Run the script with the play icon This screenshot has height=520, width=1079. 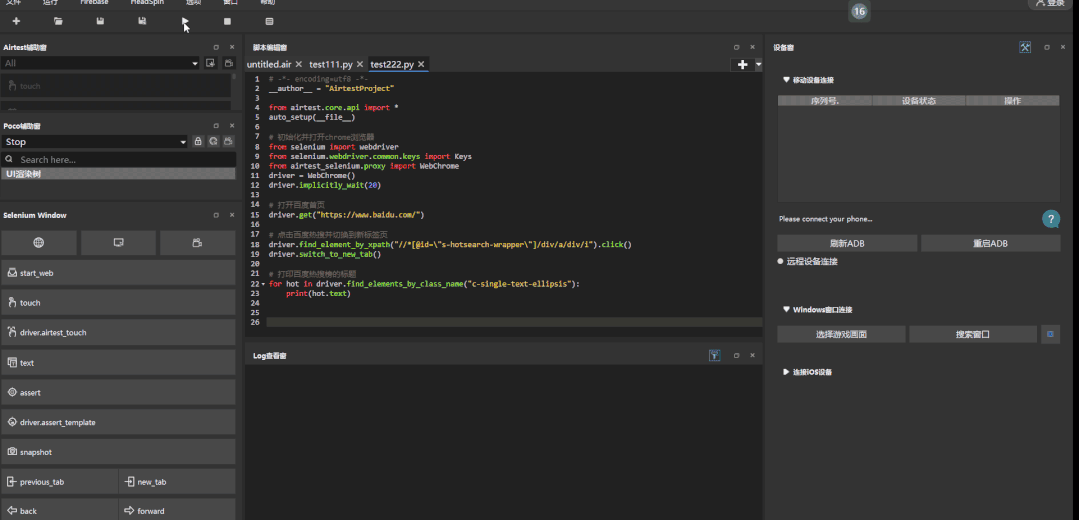click(184, 21)
